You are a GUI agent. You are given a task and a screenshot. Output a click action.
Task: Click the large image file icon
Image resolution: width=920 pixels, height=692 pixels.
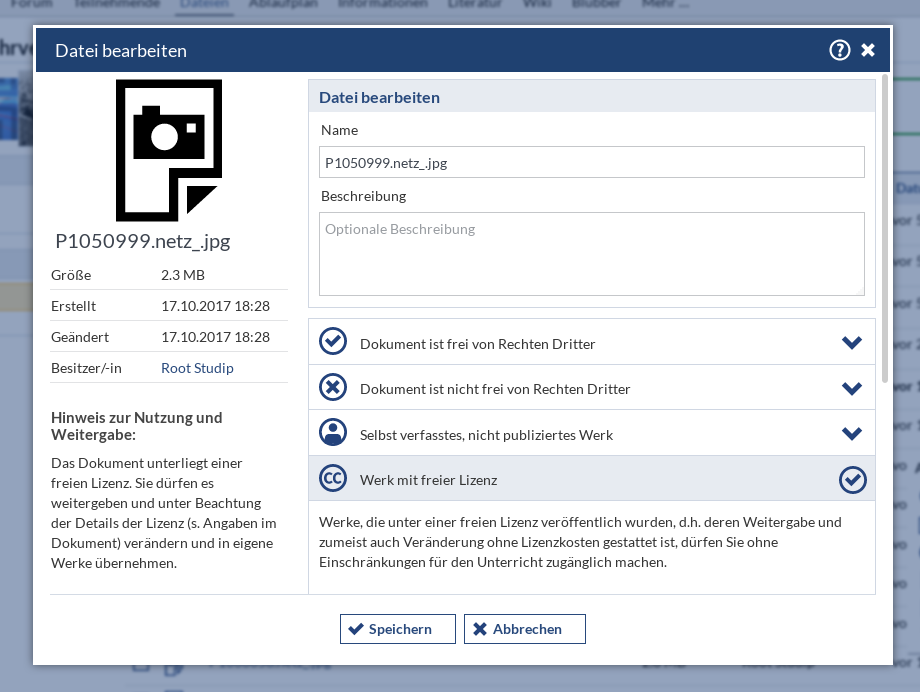click(x=168, y=150)
